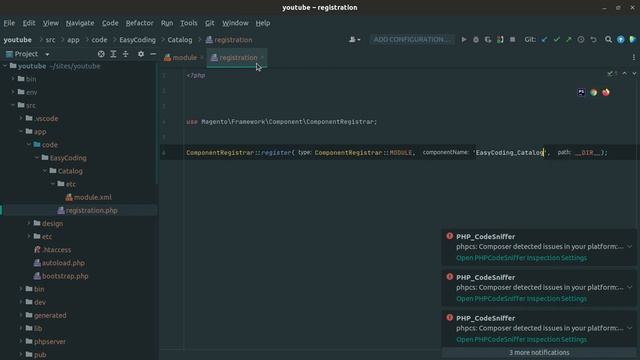The image size is (640, 360).
Task: Open the user profile dropdown in toolbar
Action: pos(354,40)
